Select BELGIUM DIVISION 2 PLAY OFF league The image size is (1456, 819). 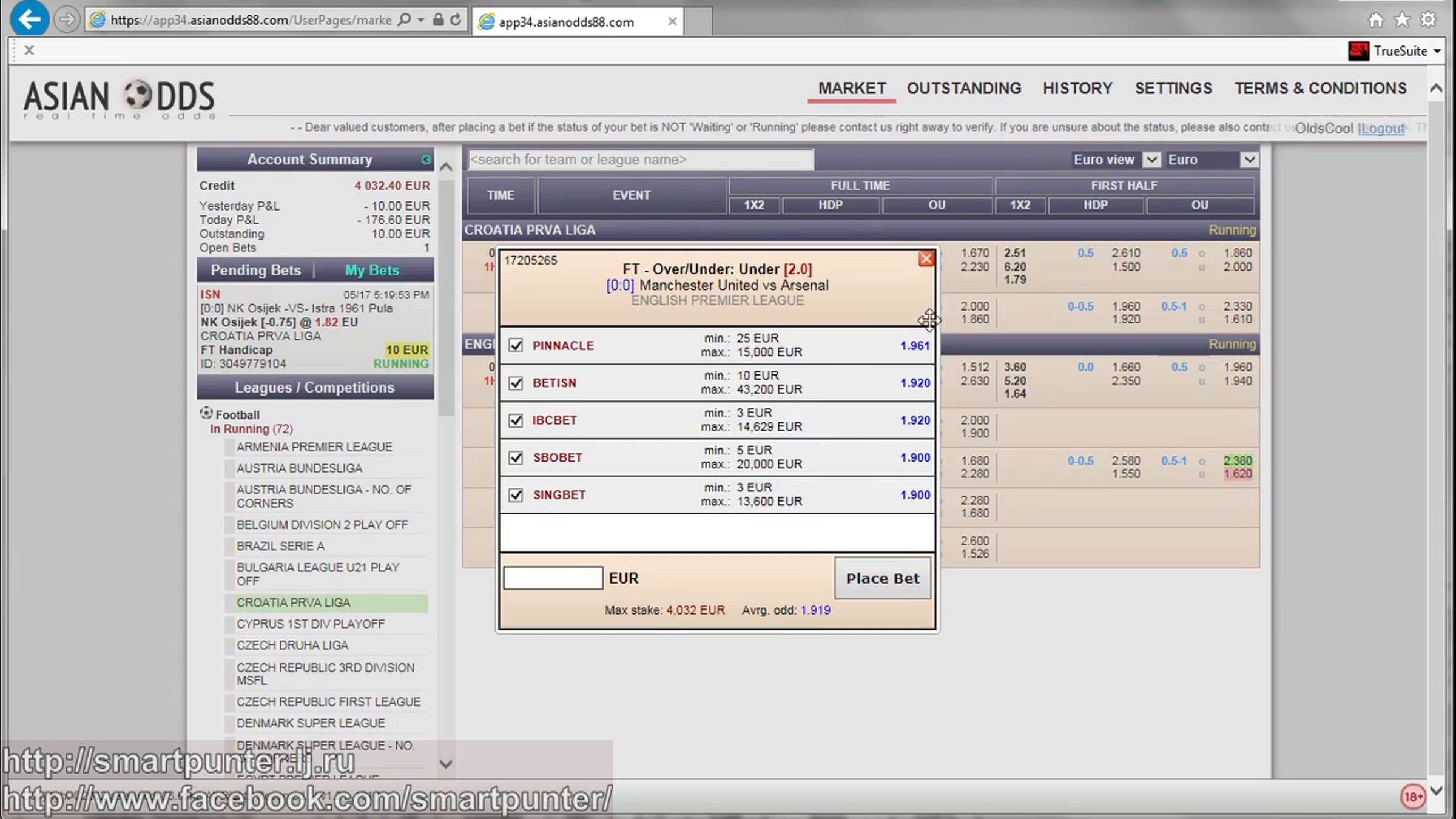tap(322, 524)
